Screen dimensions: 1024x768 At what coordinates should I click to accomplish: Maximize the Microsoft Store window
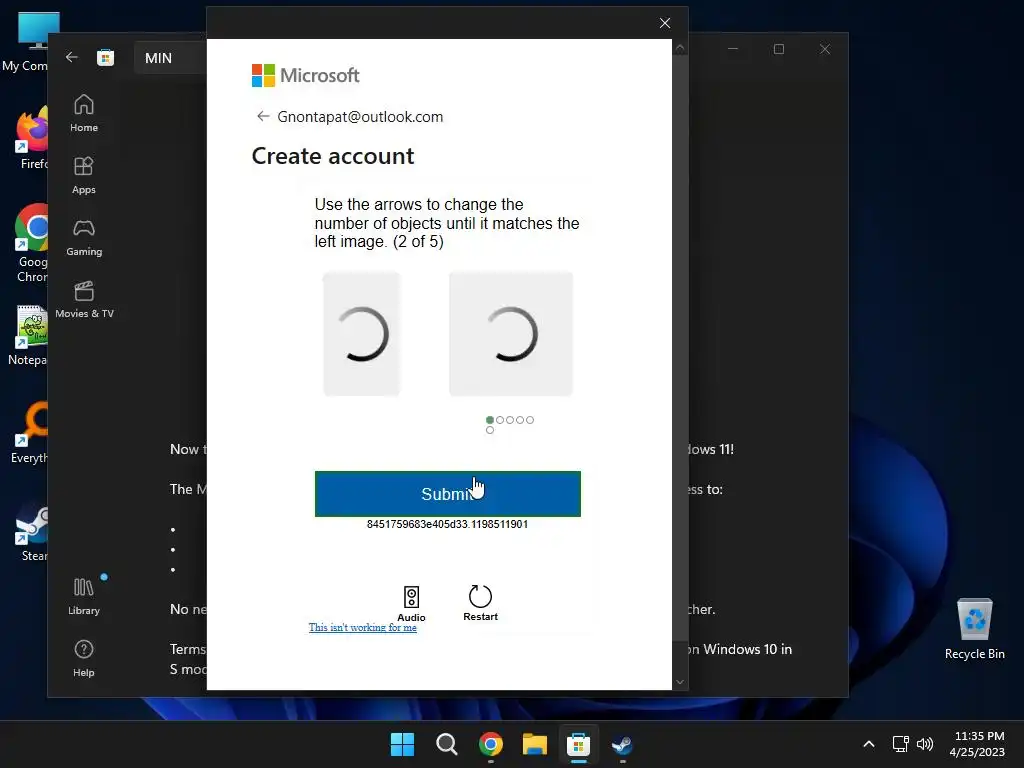point(778,49)
